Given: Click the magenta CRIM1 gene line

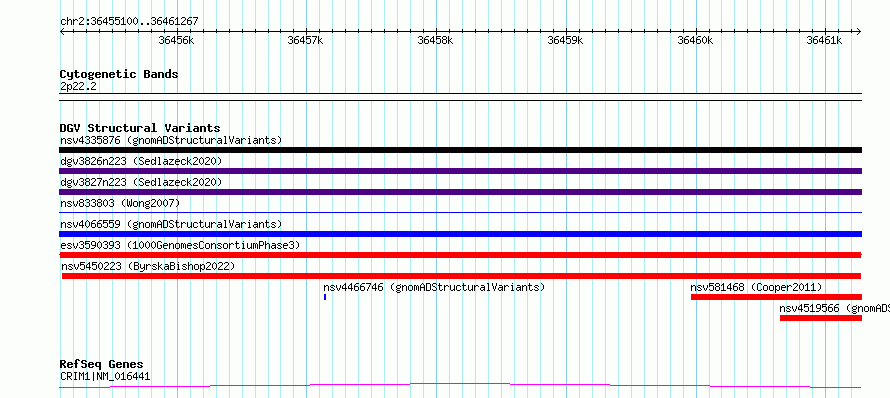Looking at the screenshot, I should click(460, 386).
